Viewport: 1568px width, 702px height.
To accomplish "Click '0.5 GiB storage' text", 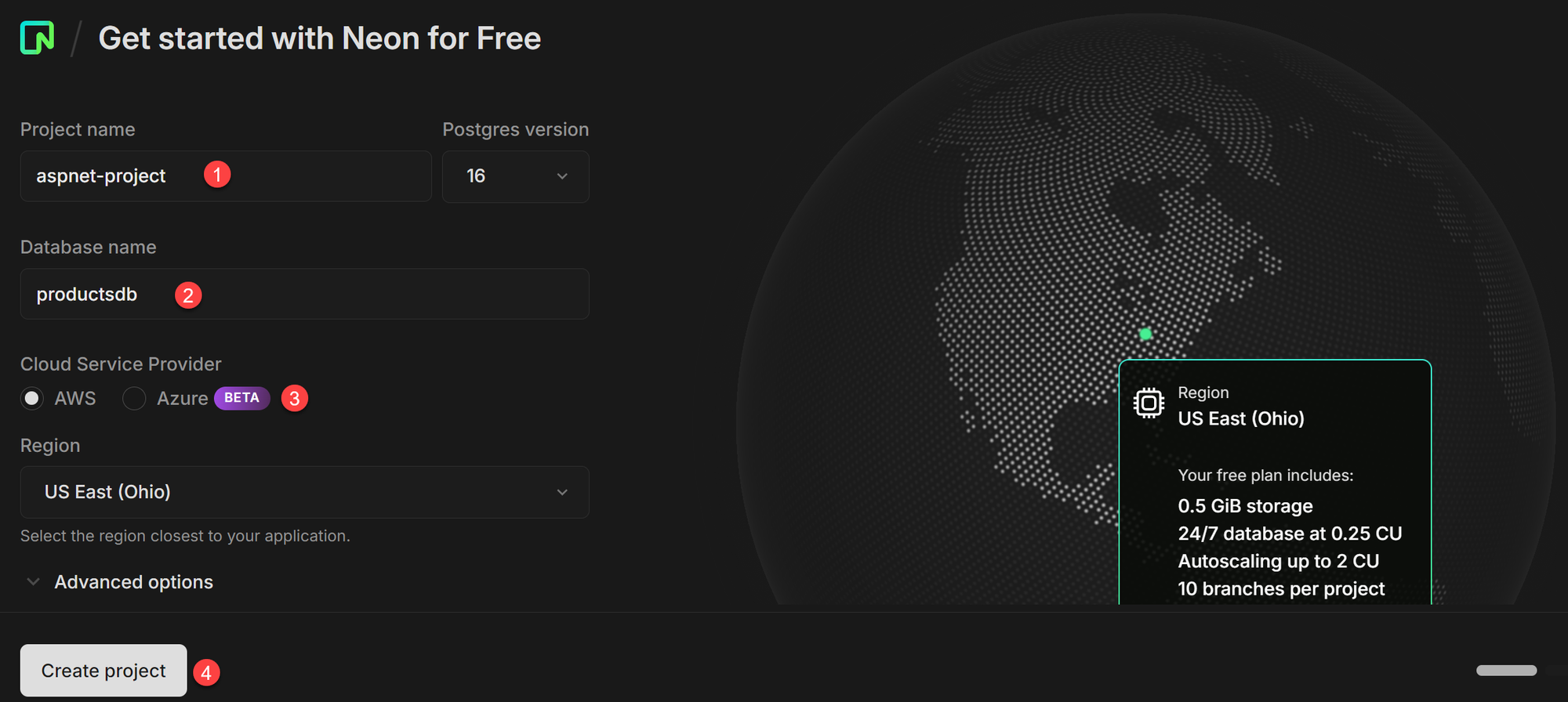I will click(1245, 506).
